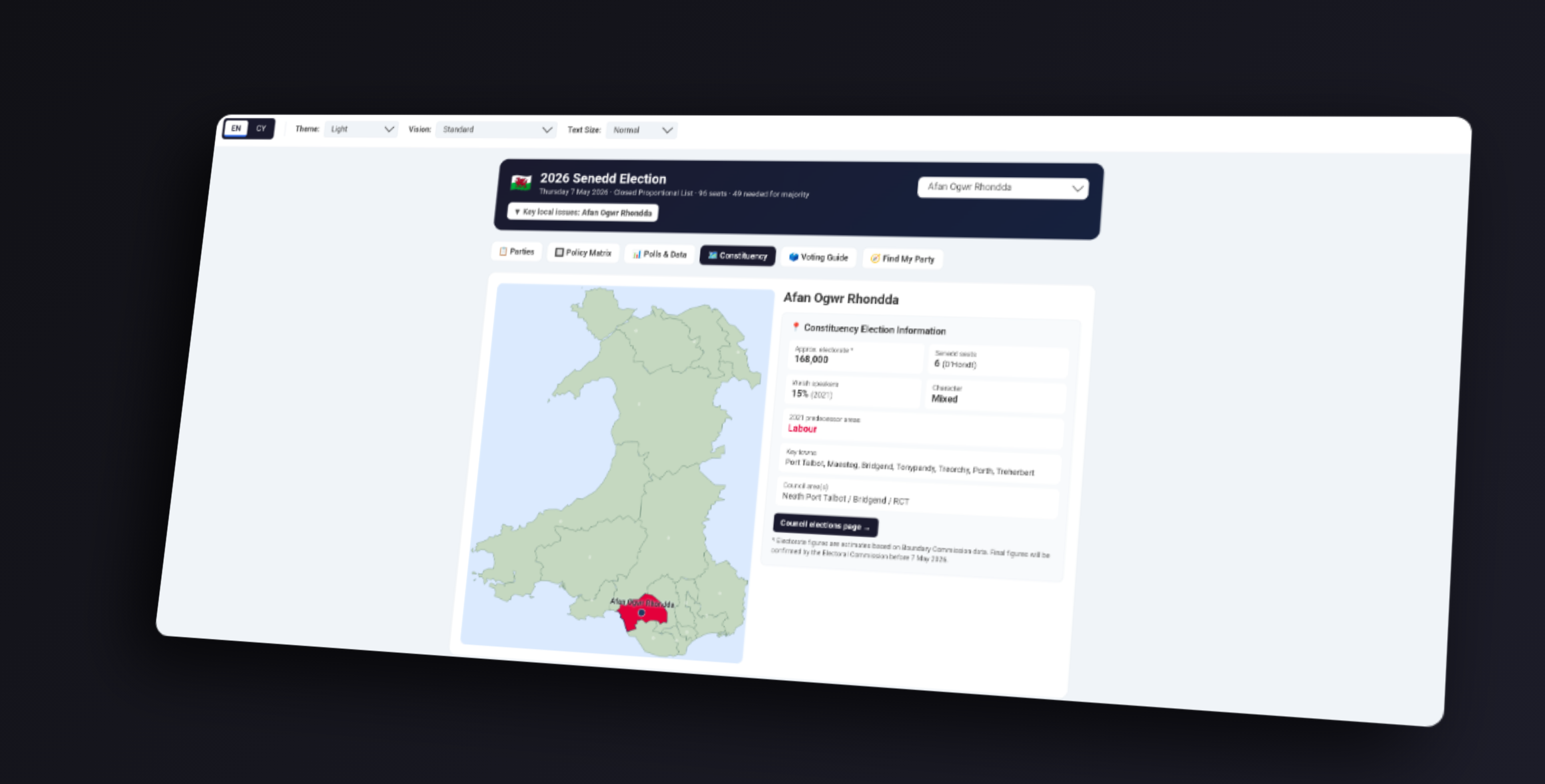Expand Key local issues: Afan Ogwr Rhondda

coord(583,212)
